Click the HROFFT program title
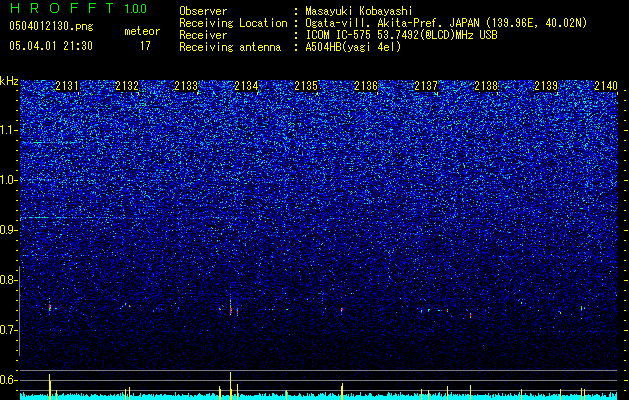The height and width of the screenshot is (400, 629). (x=62, y=8)
